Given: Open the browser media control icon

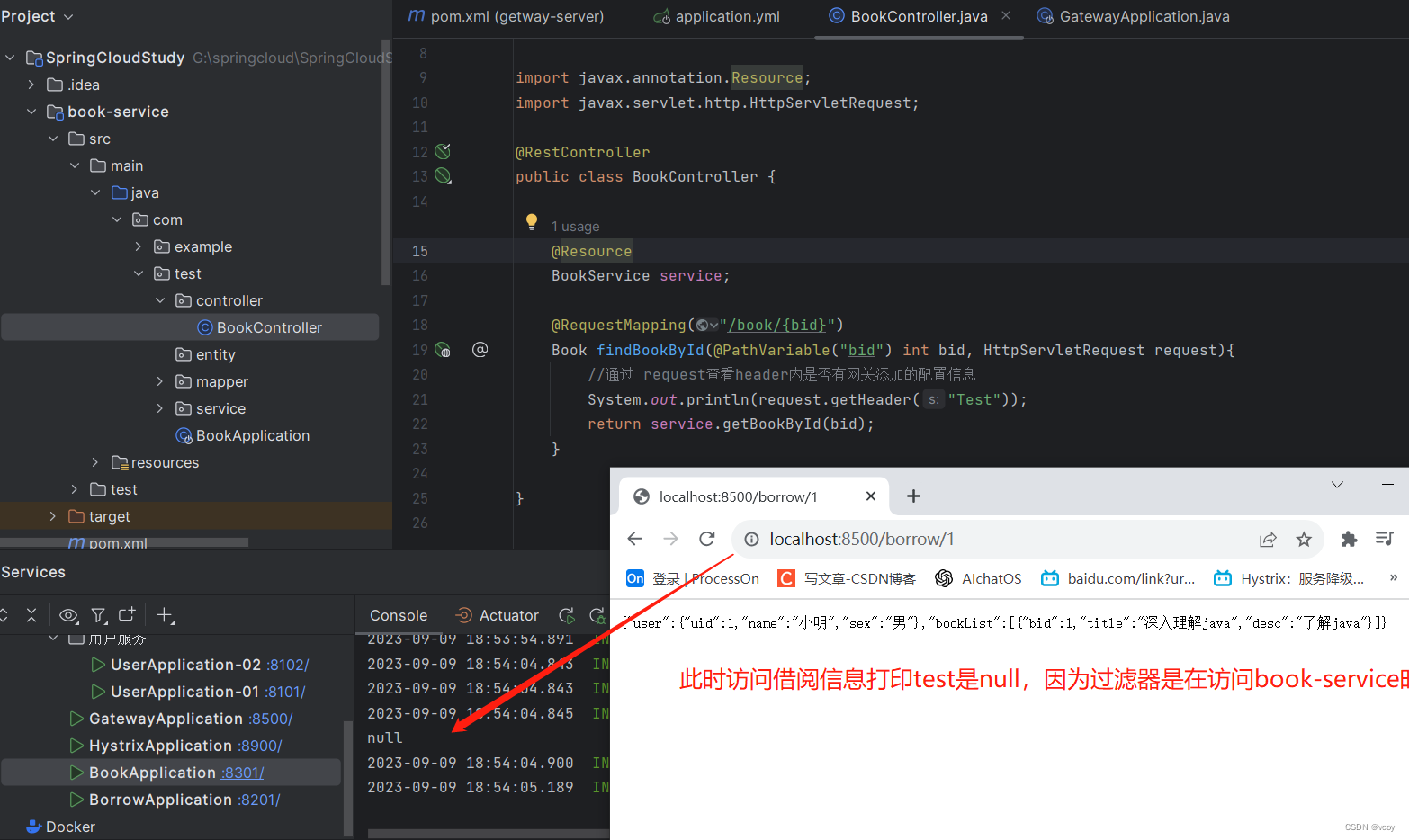Looking at the screenshot, I should point(1385,539).
